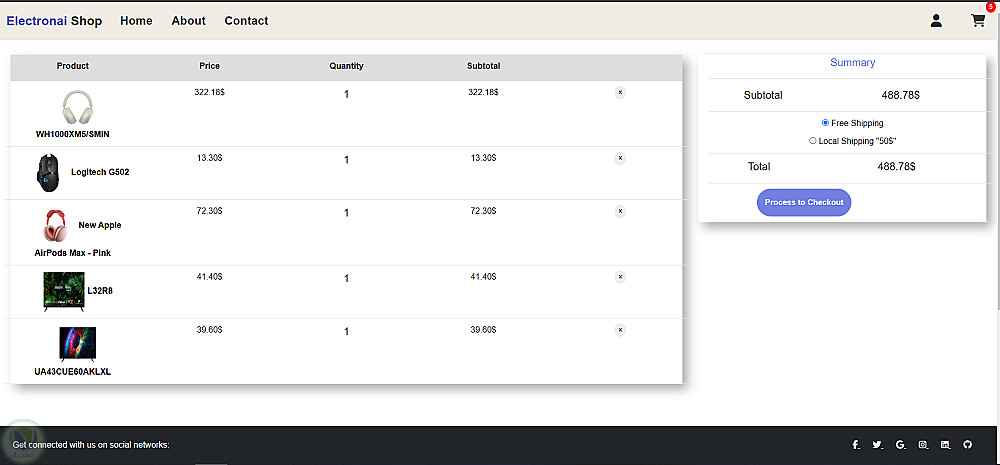Screen dimensions: 1000x465
Task: Click quantity 1 in Logitech G502 row
Action: coord(346,159)
